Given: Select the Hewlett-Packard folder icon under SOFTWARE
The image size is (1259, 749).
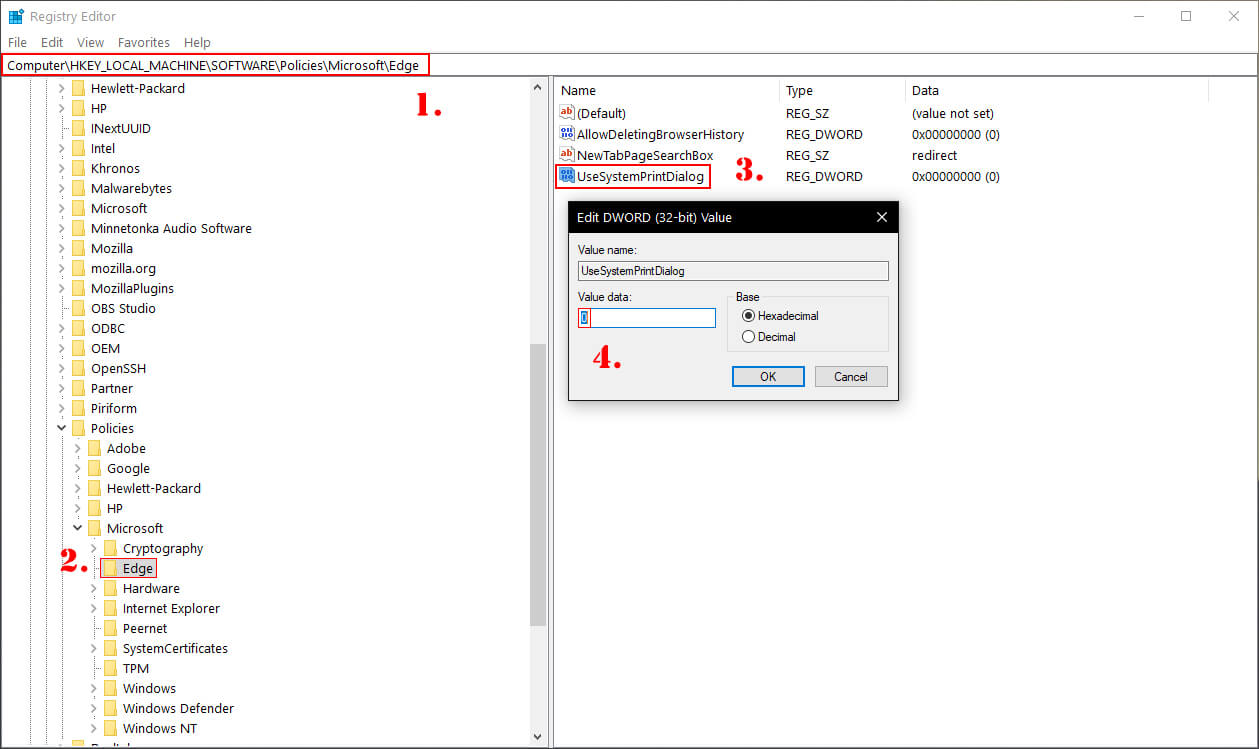Looking at the screenshot, I should click(x=78, y=88).
